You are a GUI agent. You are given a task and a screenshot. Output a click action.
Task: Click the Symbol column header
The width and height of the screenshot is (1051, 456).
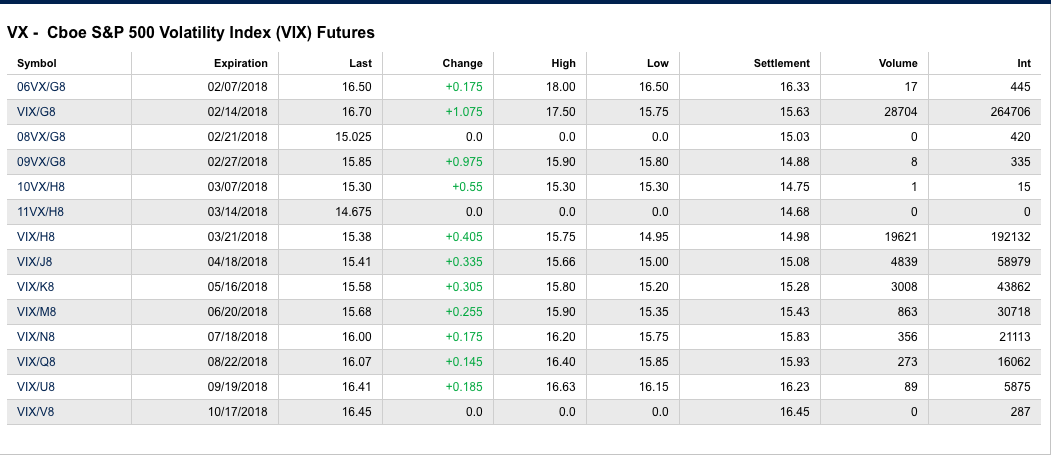[37, 63]
